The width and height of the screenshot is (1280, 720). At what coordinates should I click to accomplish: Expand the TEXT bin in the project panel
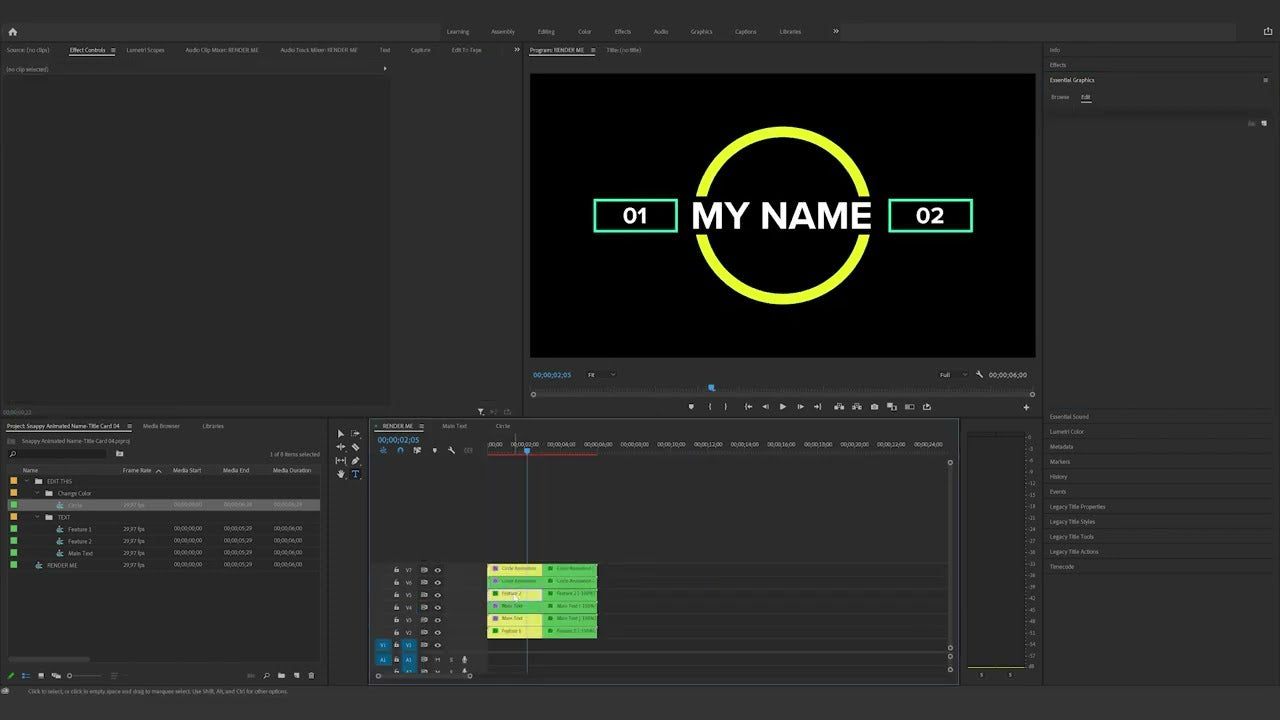pos(37,517)
